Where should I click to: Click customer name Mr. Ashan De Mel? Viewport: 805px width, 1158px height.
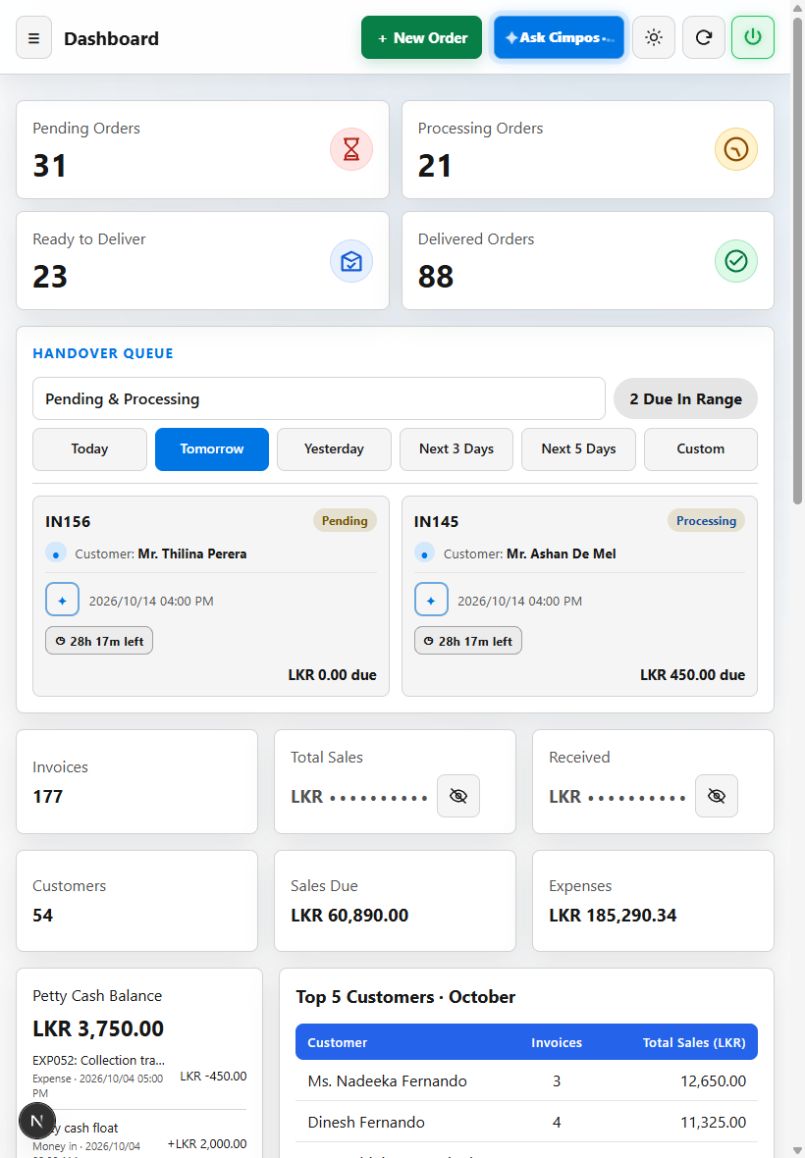click(561, 554)
